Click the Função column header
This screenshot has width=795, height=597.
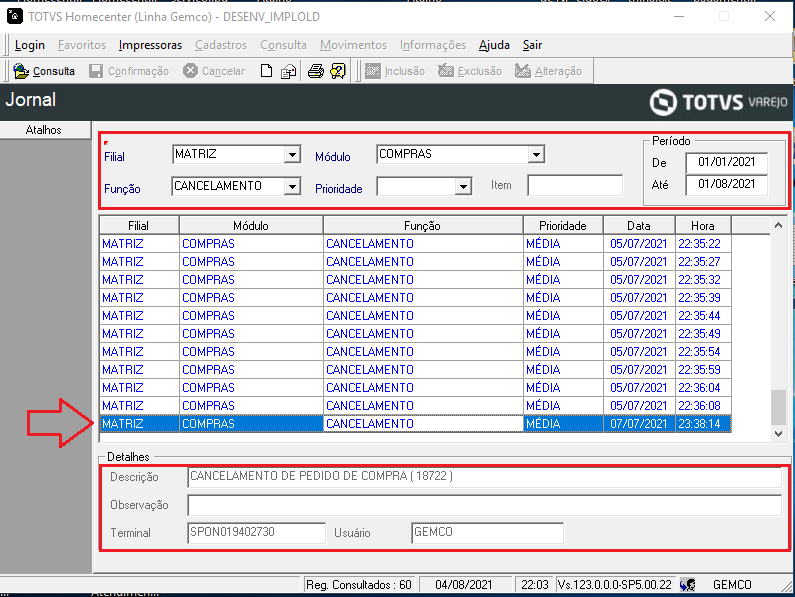[x=423, y=226]
